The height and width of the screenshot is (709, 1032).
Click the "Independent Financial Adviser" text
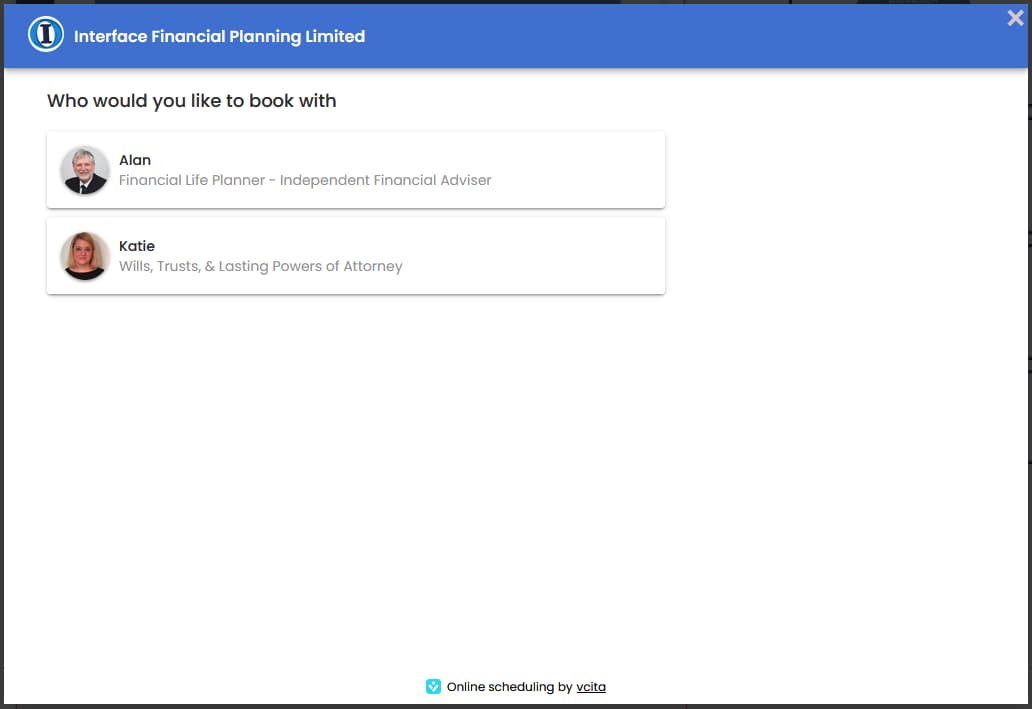(x=386, y=180)
